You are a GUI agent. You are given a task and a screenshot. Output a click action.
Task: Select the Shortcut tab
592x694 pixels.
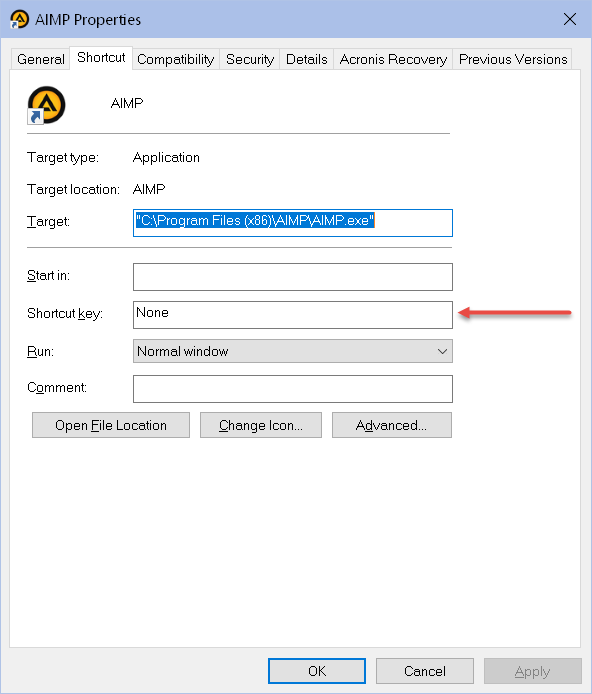[x=101, y=58]
